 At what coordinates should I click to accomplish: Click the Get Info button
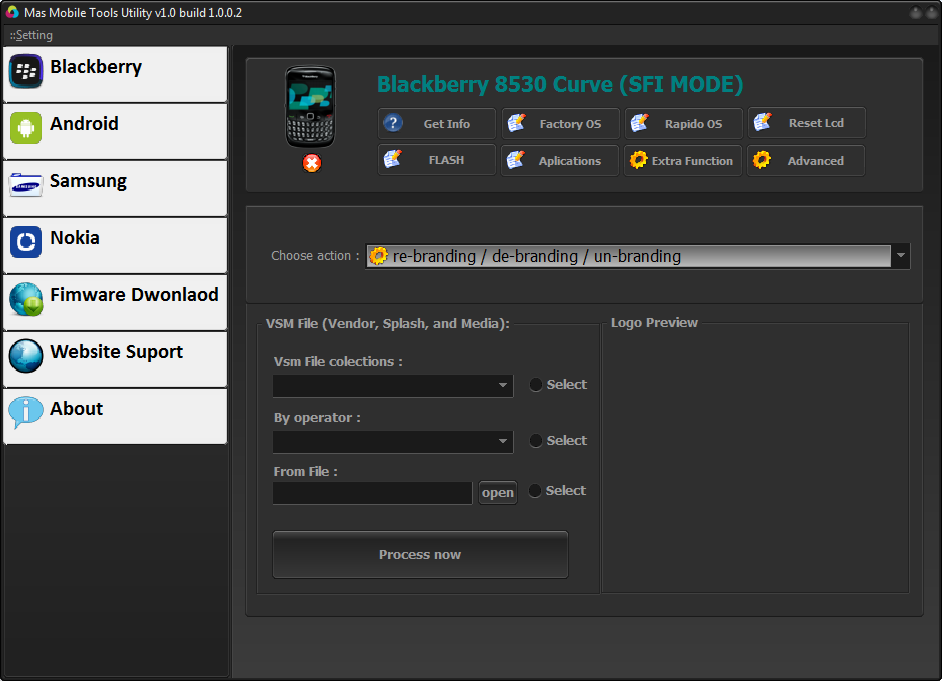pyautogui.click(x=437, y=123)
